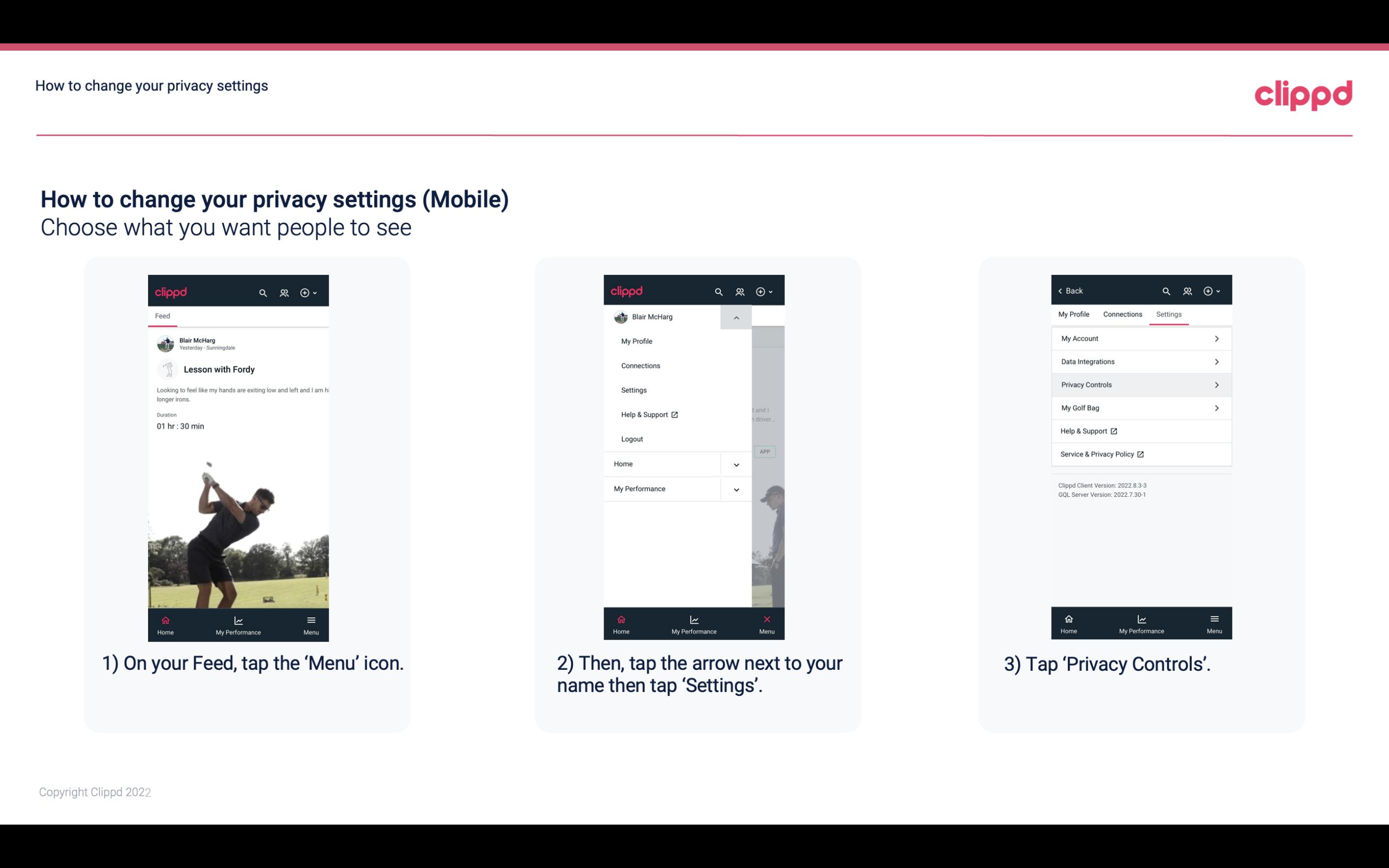Tap arrow next to Blair McHarg name
This screenshot has width=1389, height=868.
point(737,317)
